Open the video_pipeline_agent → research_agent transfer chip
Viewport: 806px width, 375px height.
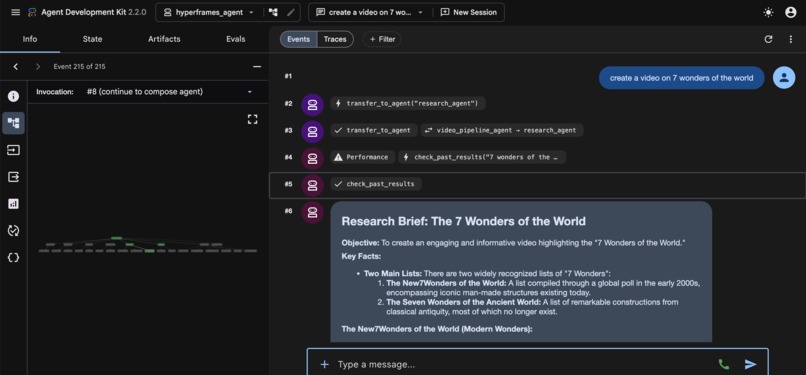502,130
